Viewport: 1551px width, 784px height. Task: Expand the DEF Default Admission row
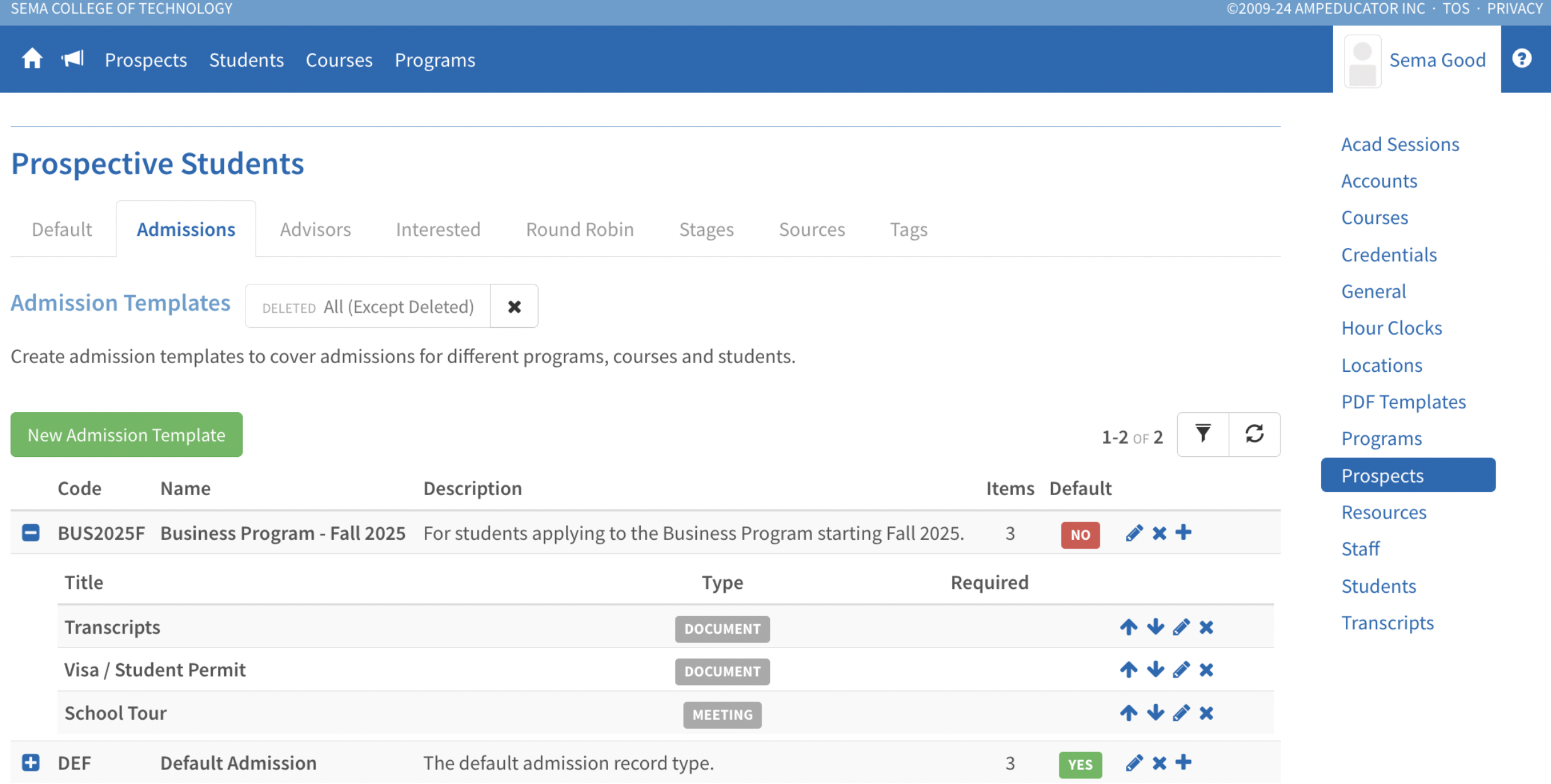[x=30, y=763]
